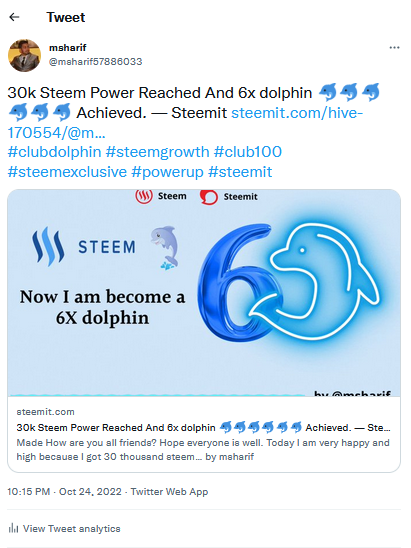This screenshot has height=548, width=411.
Task: Click the Twitter Web App source label
Action: (x=170, y=492)
